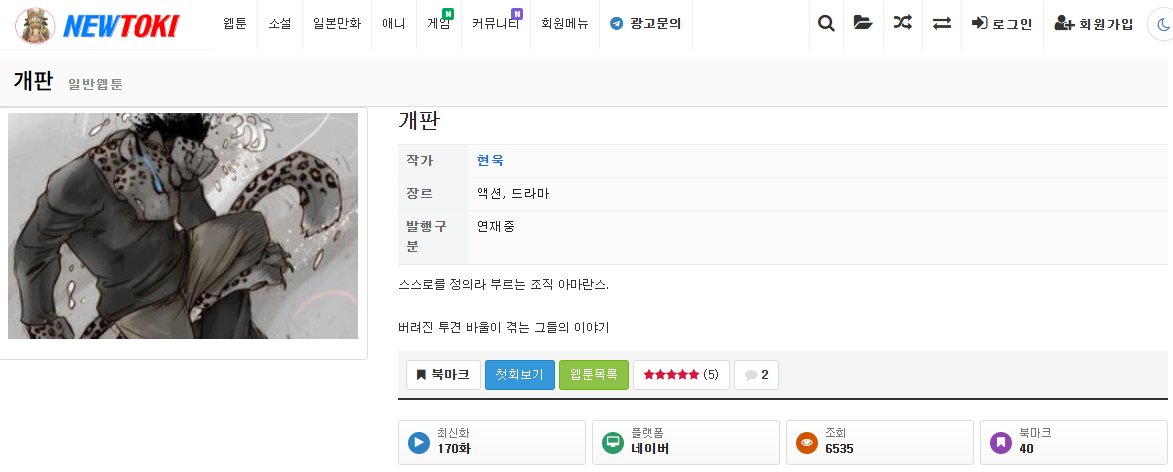The image size is (1173, 472).
Task: Click the 북마크 bookmark button
Action: [443, 375]
